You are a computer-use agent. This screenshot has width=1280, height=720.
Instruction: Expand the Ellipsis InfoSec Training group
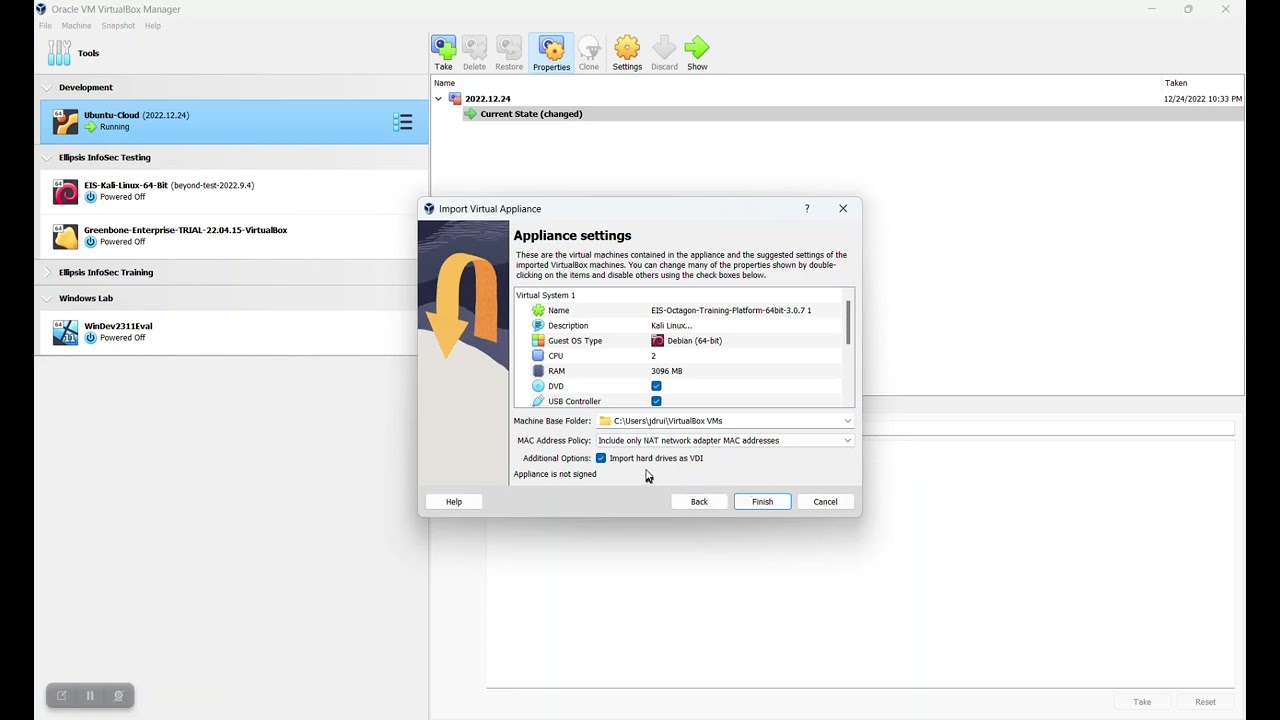[x=47, y=272]
